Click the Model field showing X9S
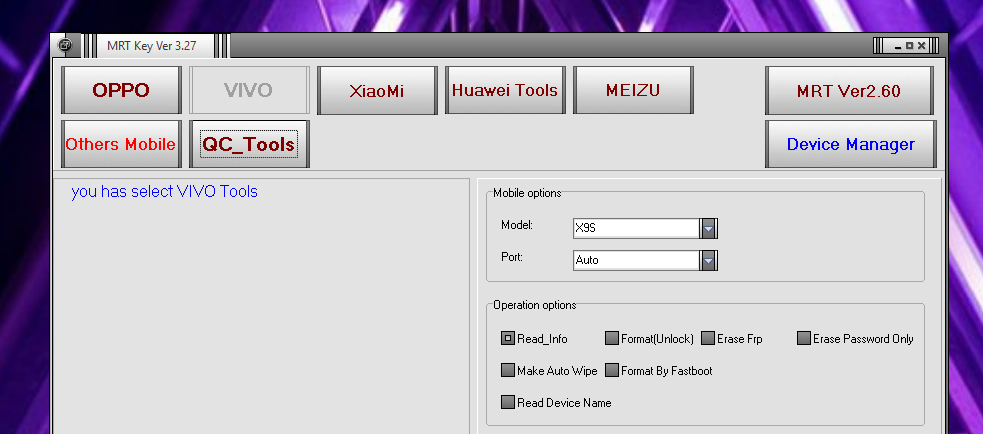Screen dimensions: 983x434 click(x=637, y=228)
